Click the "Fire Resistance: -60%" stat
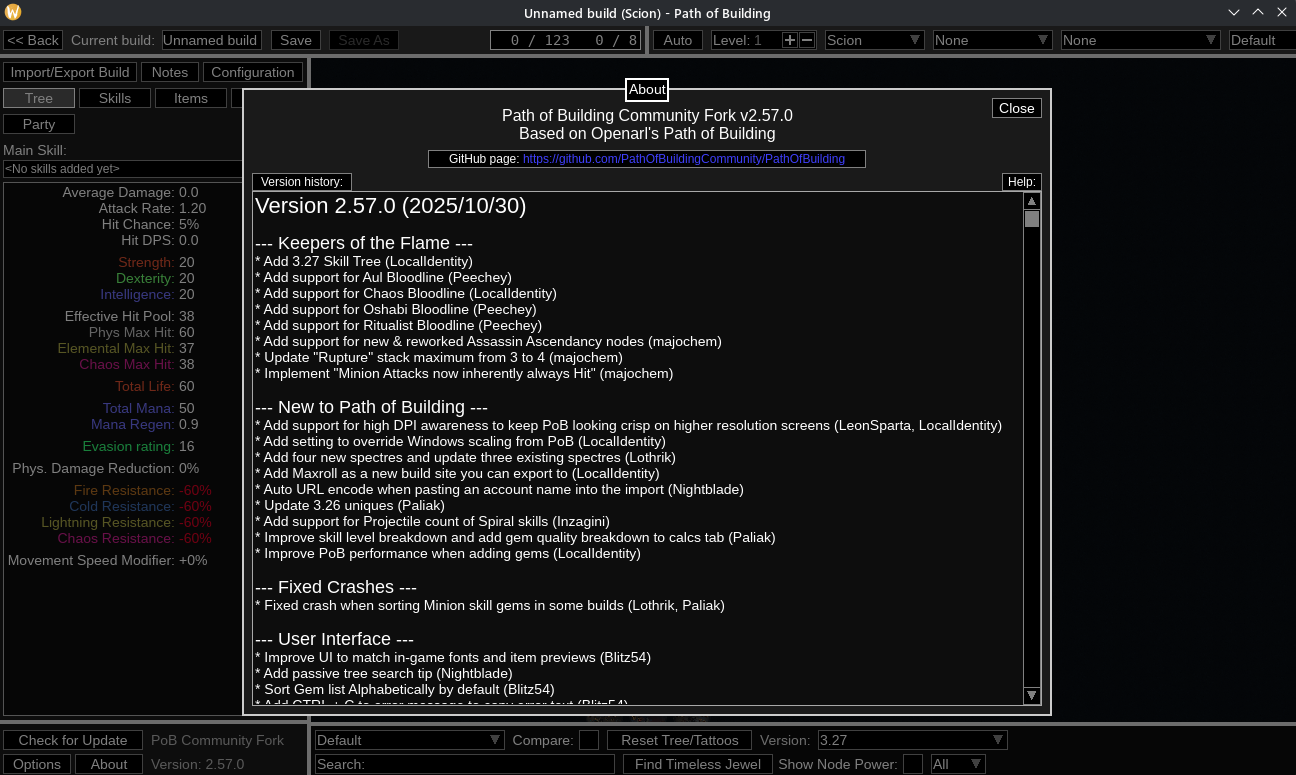Screen dimensions: 1296x775 (143, 490)
